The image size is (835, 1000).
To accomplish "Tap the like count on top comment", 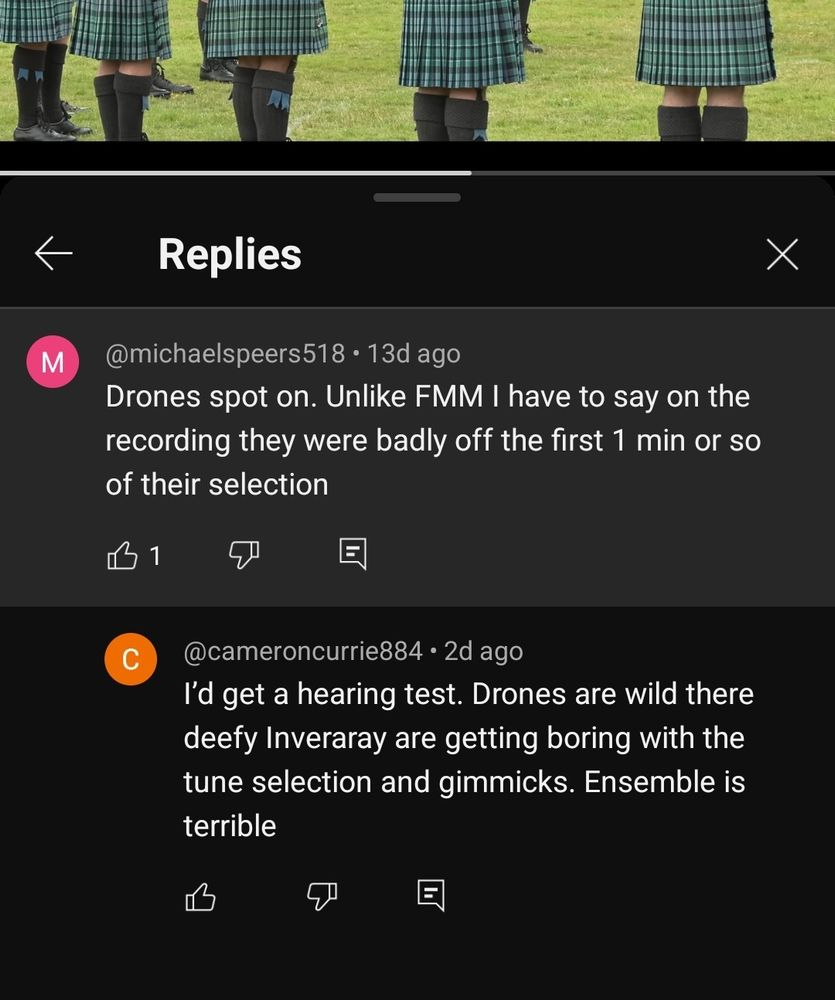I will [x=154, y=556].
